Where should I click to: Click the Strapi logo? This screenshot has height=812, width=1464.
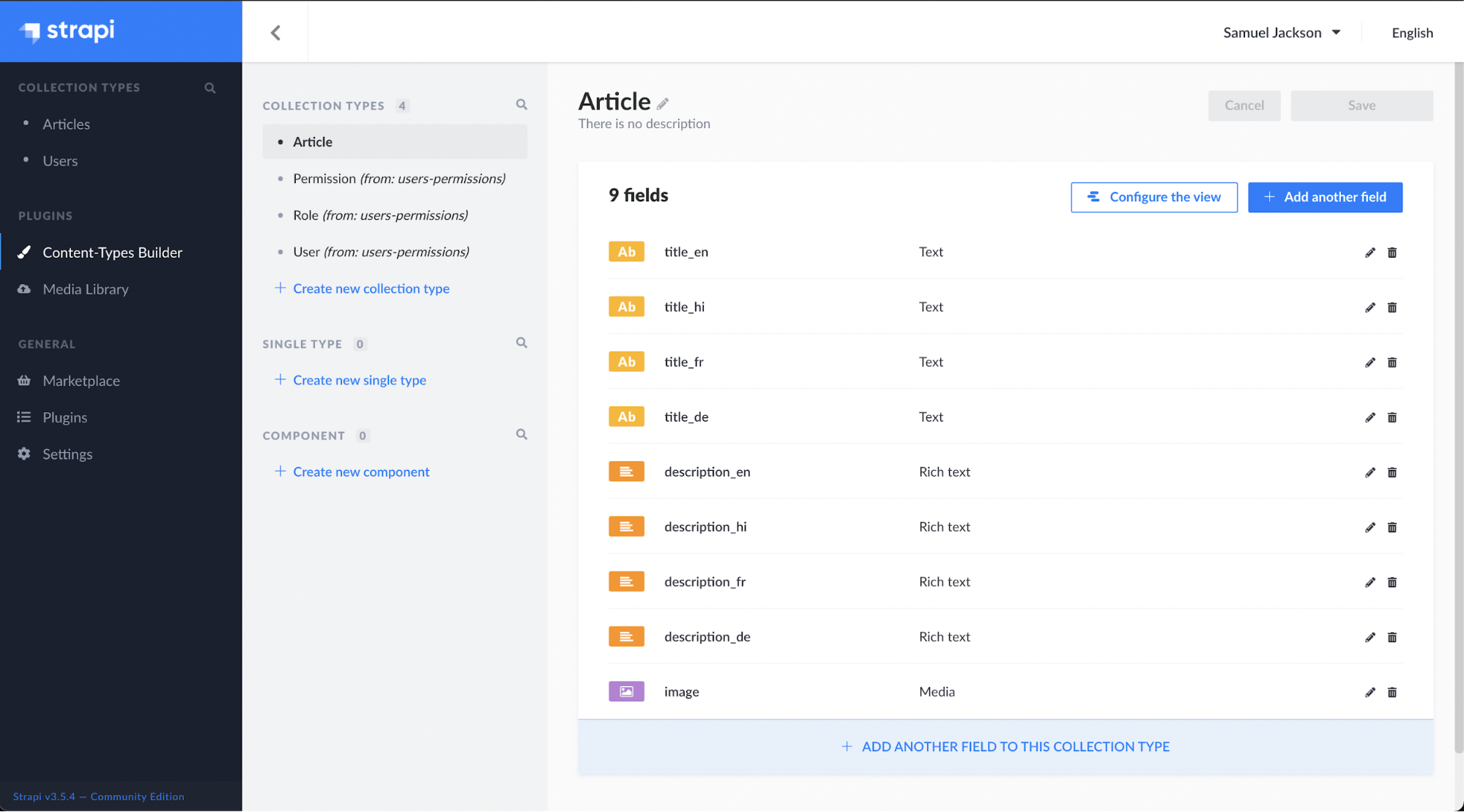click(x=67, y=31)
